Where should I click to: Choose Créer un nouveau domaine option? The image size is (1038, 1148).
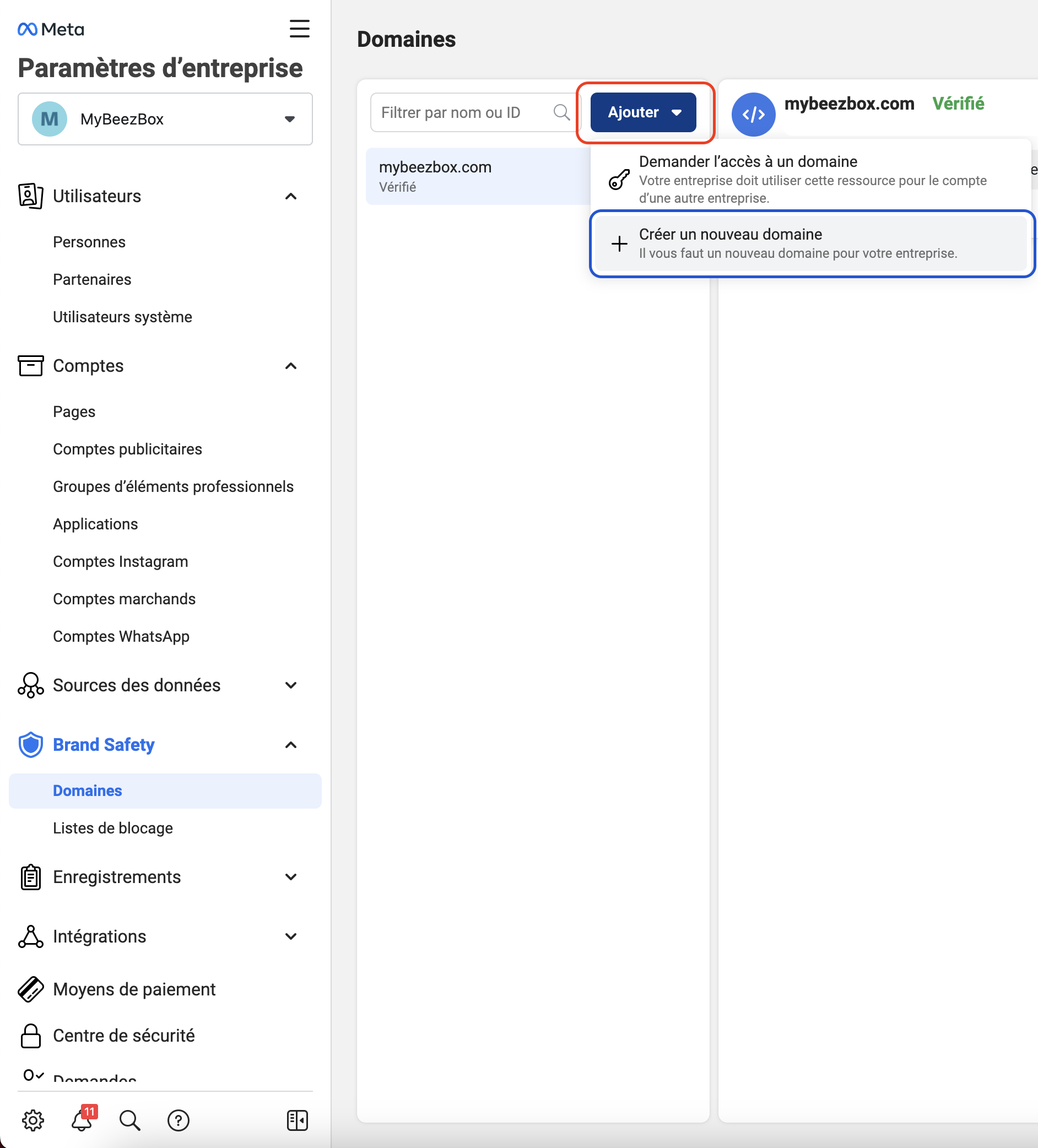point(811,243)
